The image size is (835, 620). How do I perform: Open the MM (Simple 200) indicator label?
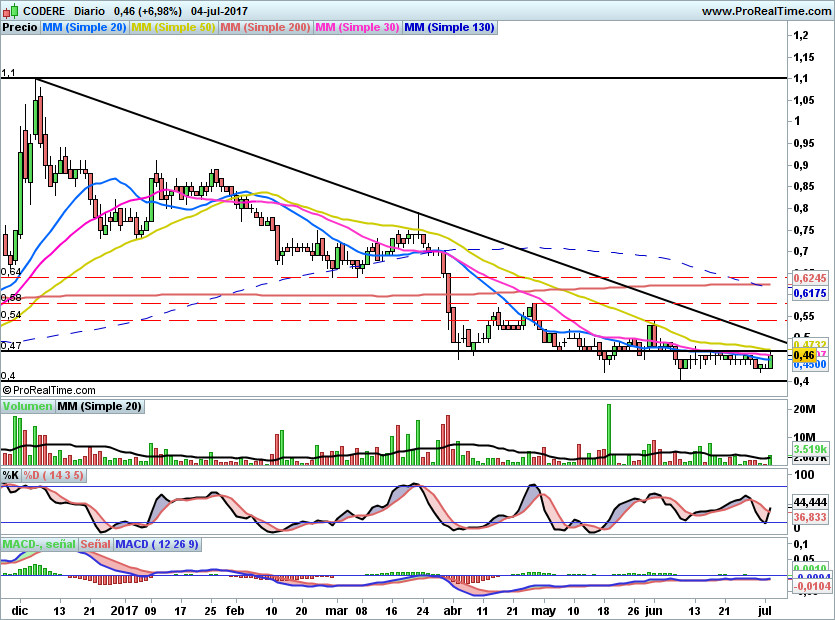tap(265, 28)
